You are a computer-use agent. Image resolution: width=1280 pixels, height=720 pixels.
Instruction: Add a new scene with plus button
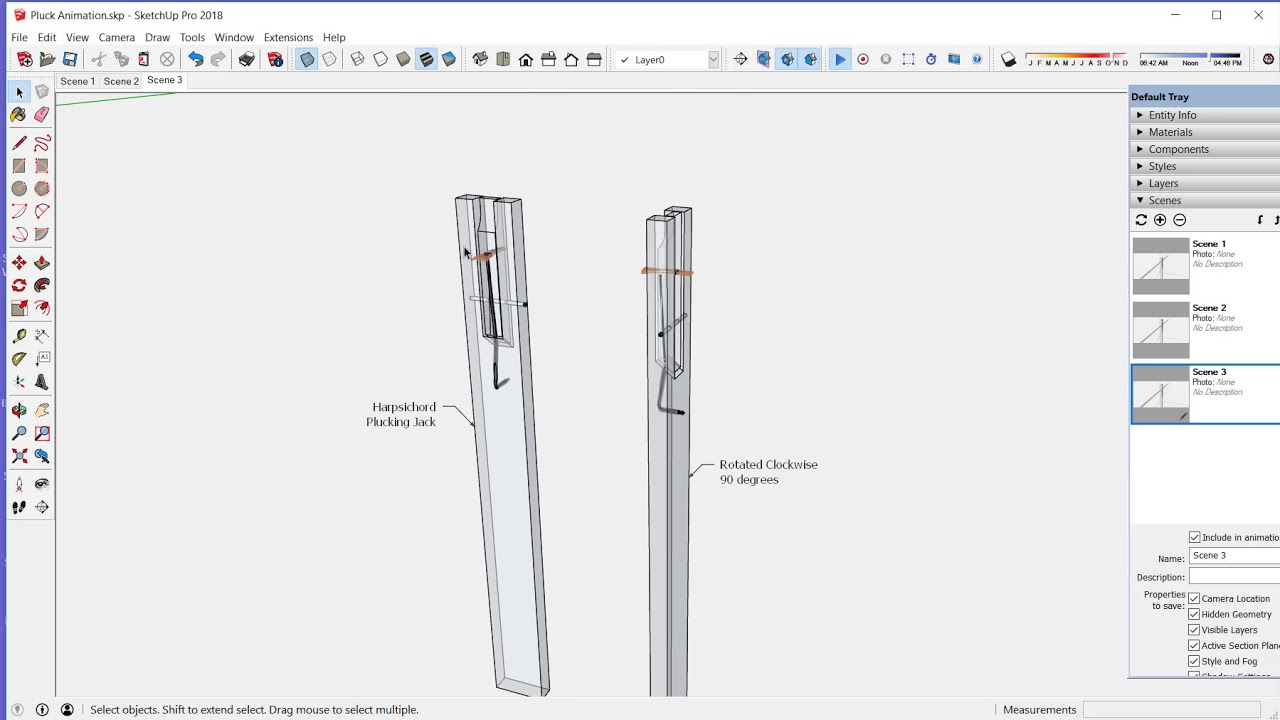click(1160, 220)
